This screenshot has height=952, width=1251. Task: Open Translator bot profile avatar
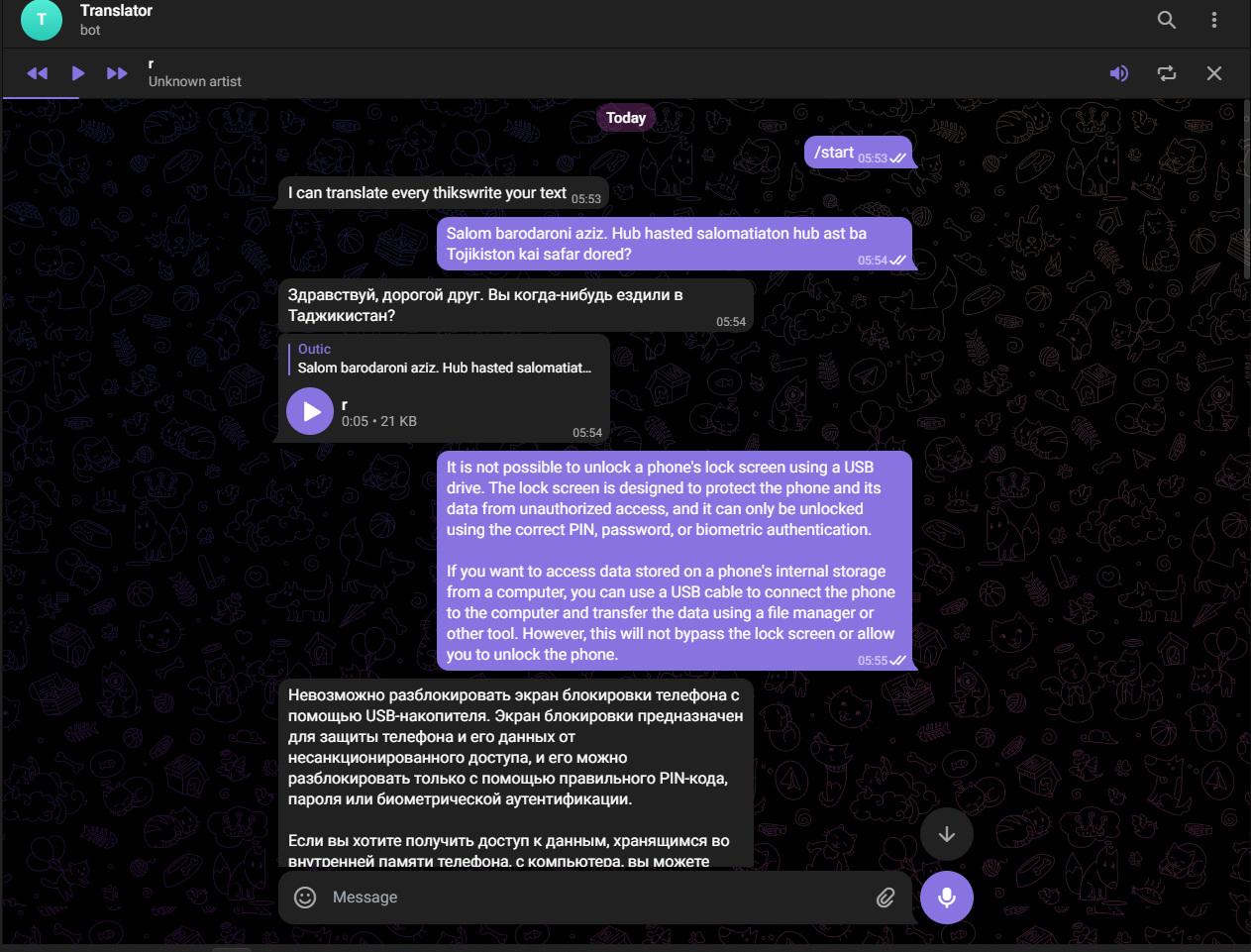42,20
